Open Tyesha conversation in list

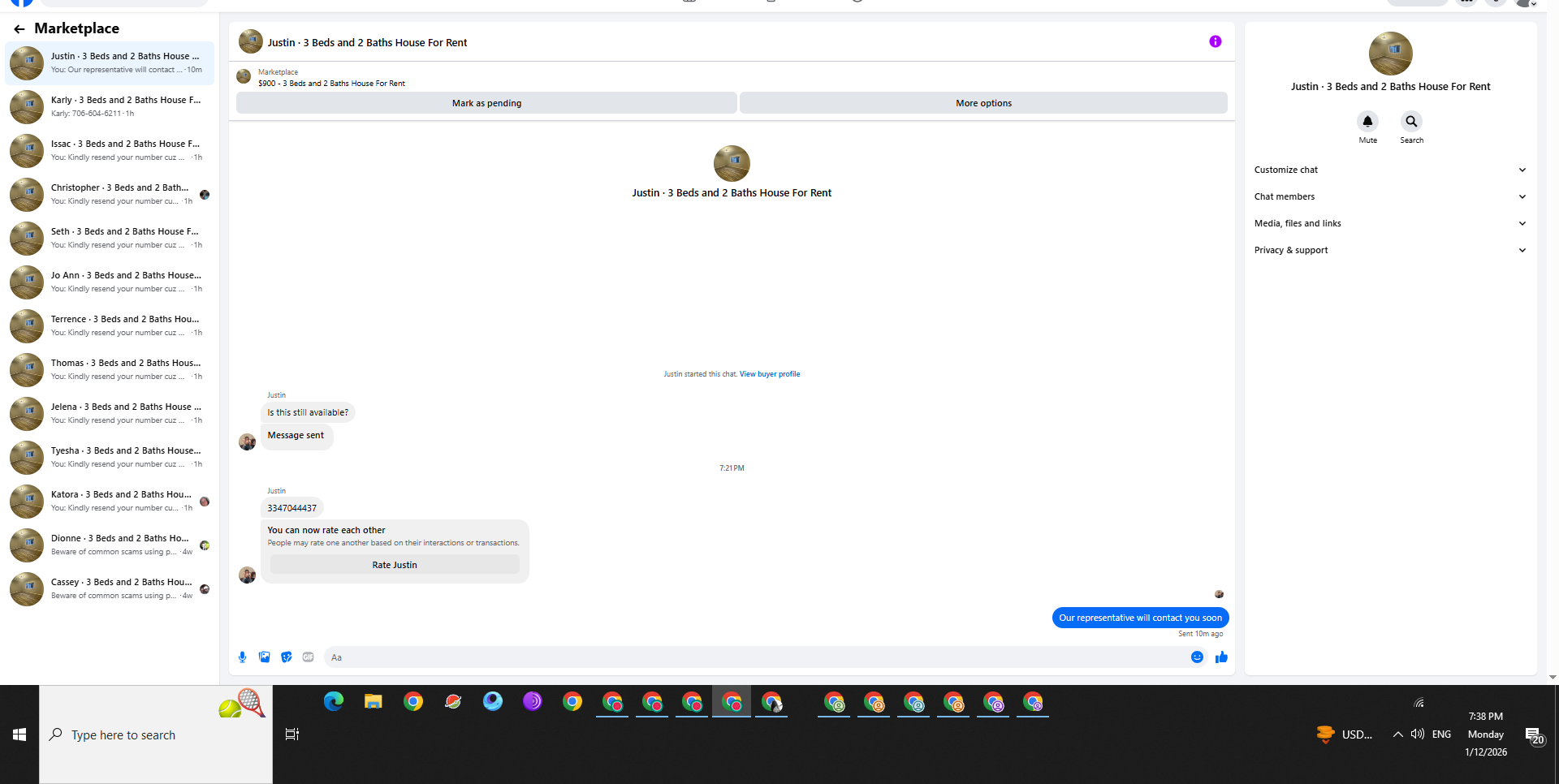(110, 457)
